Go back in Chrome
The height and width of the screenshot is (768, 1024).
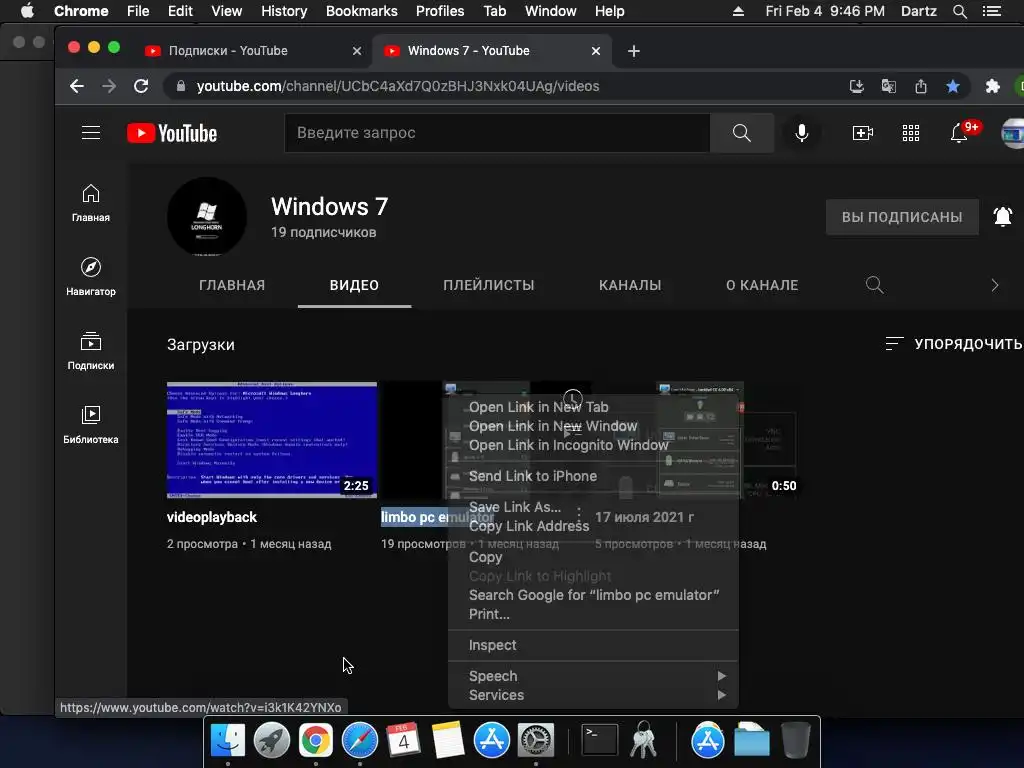tap(77, 86)
